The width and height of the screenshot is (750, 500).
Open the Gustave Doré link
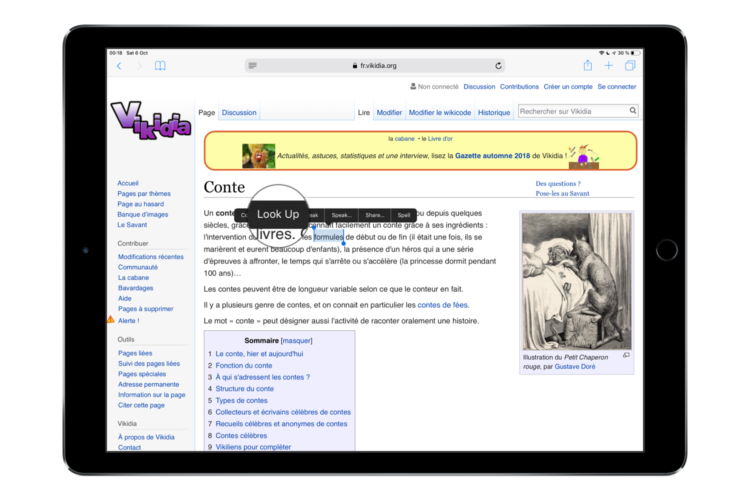[x=575, y=367]
